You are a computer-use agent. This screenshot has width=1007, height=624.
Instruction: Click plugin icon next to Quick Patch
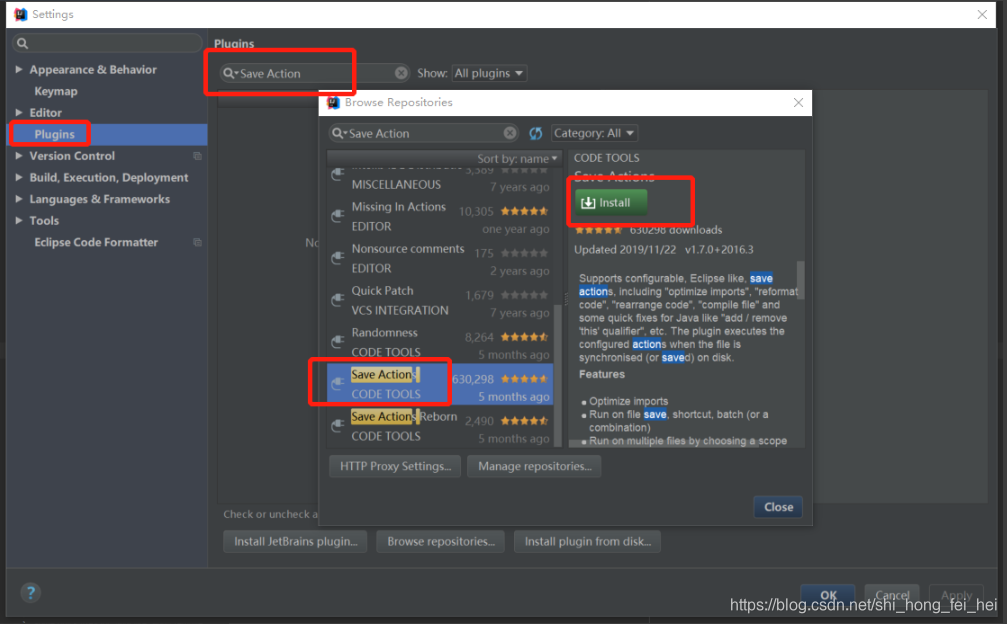coord(338,300)
